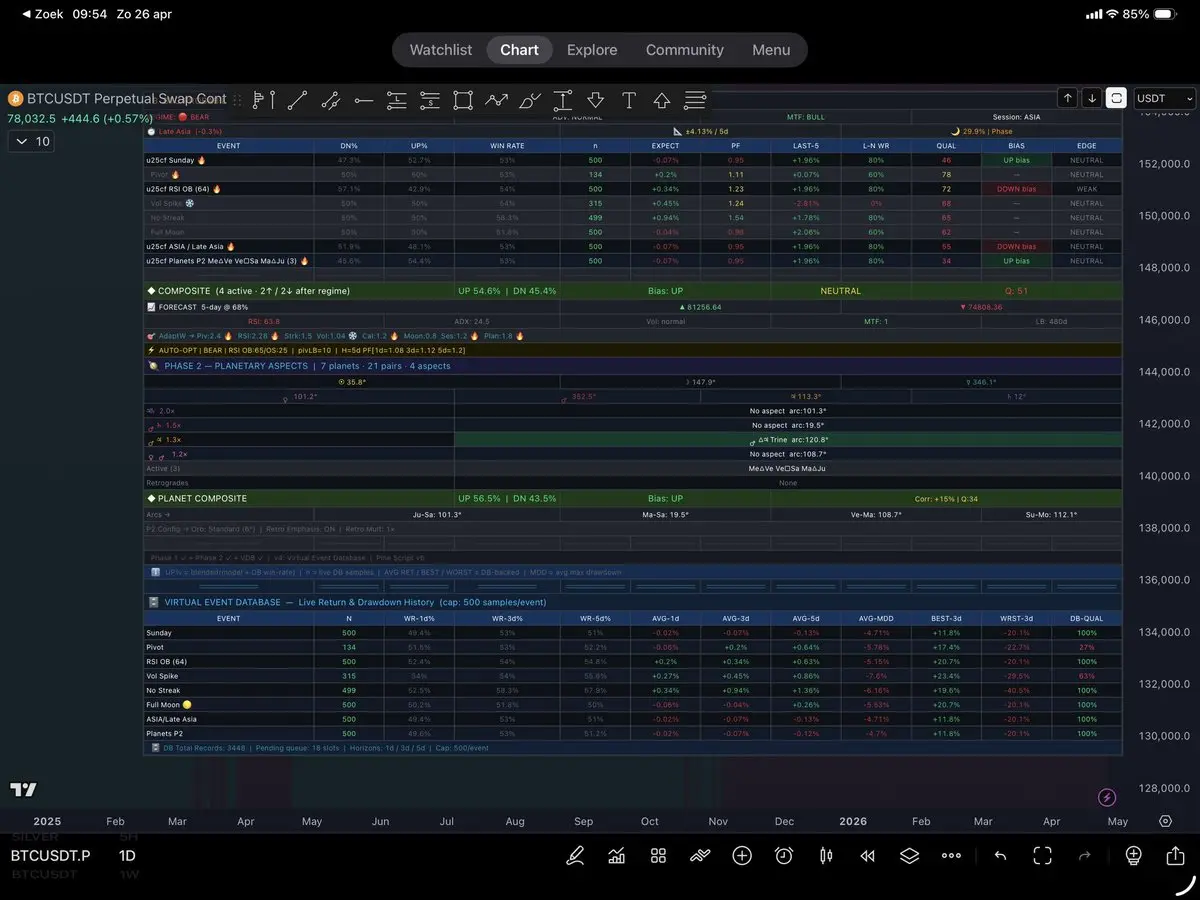
Task: Open the indicators chart icon
Action: click(x=617, y=856)
